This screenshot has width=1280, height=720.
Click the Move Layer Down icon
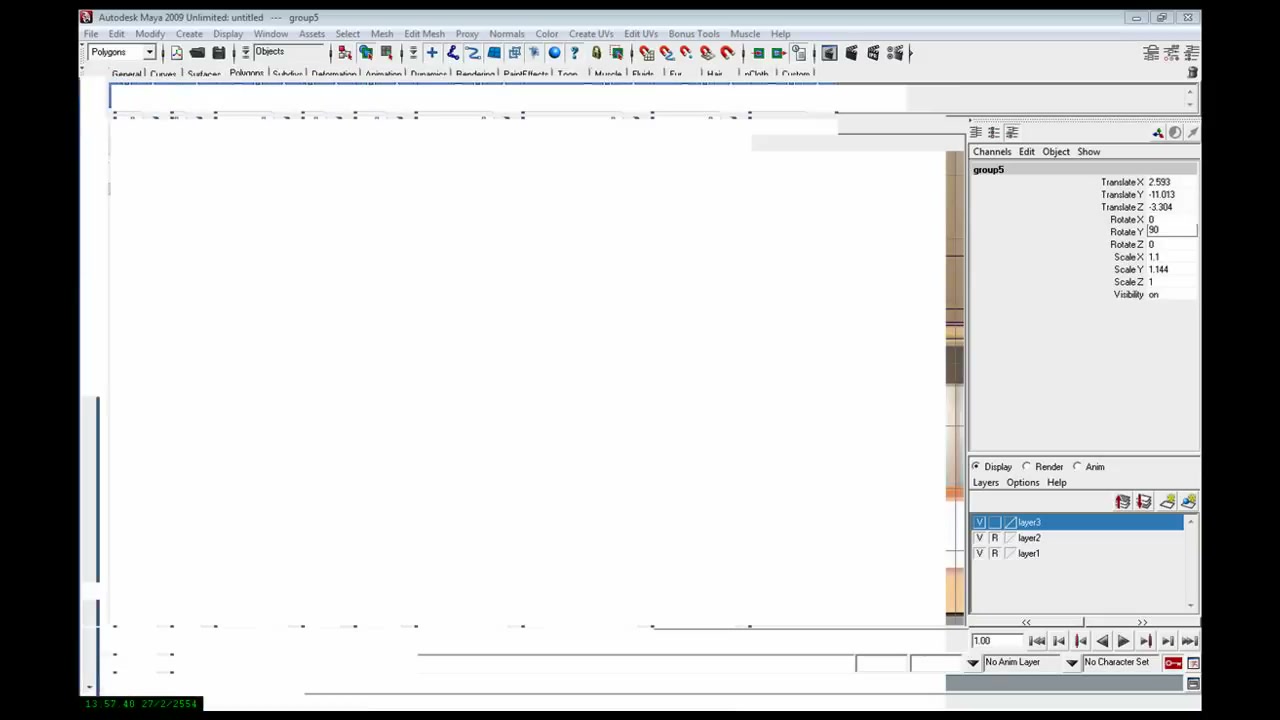pos(1144,502)
